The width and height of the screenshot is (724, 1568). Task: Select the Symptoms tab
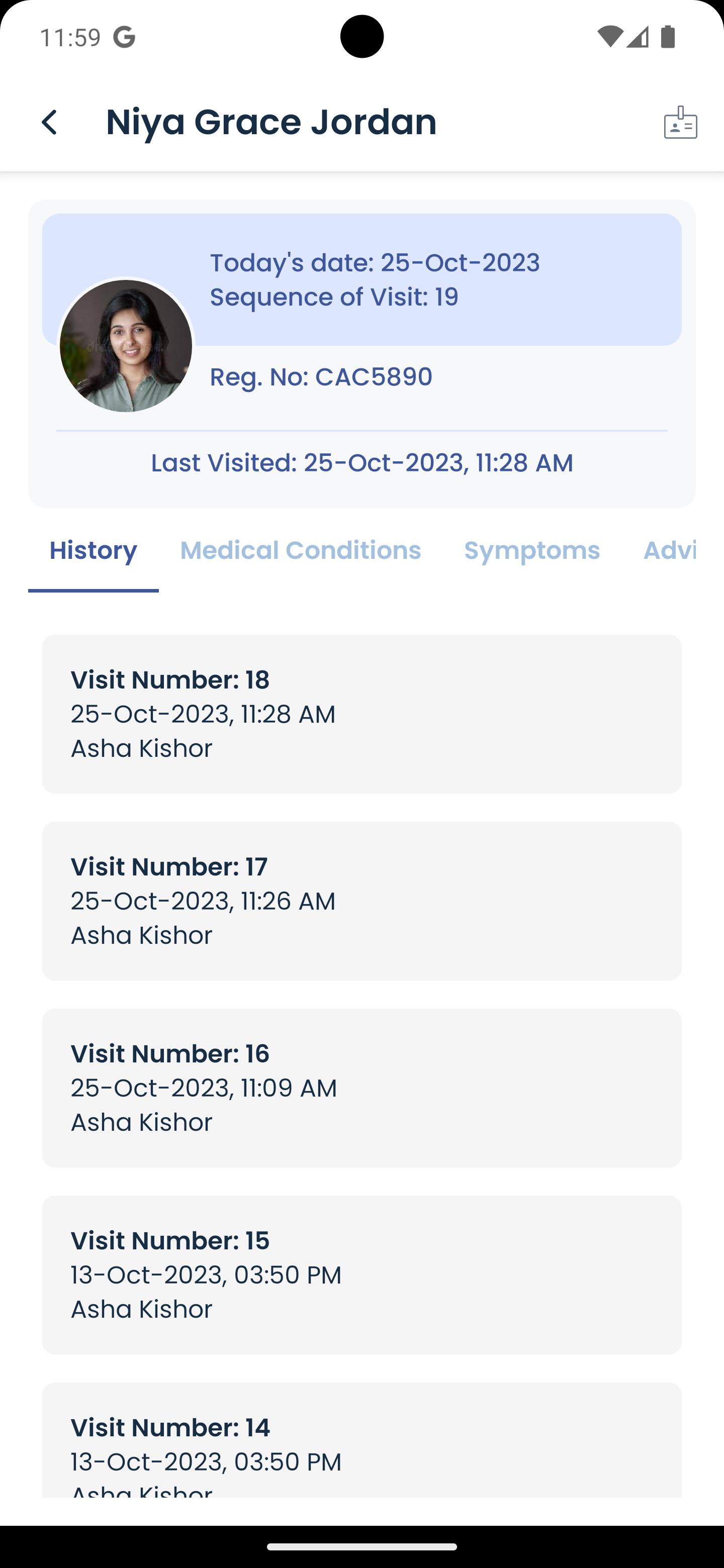click(x=531, y=550)
